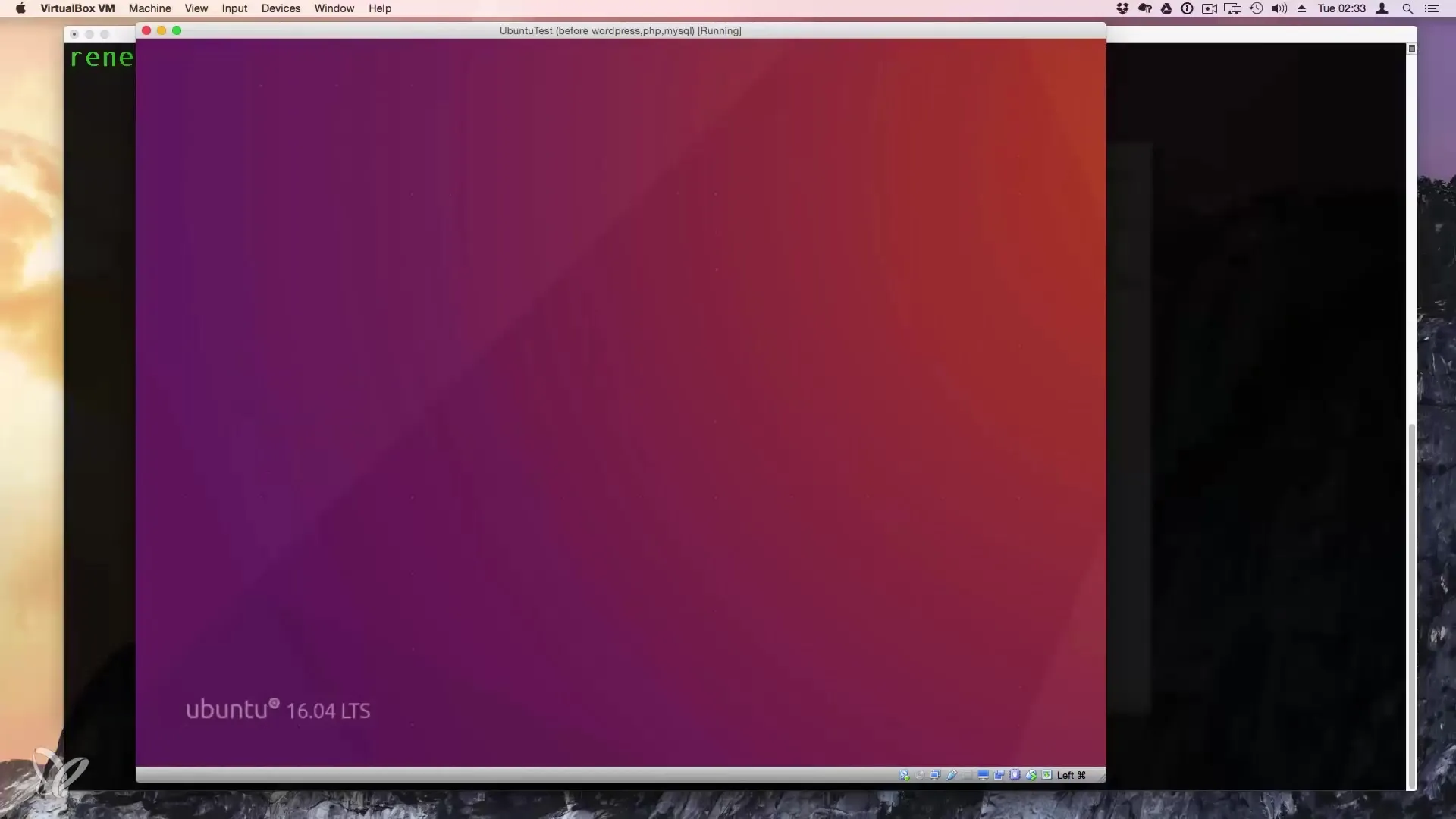The width and height of the screenshot is (1456, 819).
Task: Open the VirtualBox VM application menu
Action: click(77, 8)
